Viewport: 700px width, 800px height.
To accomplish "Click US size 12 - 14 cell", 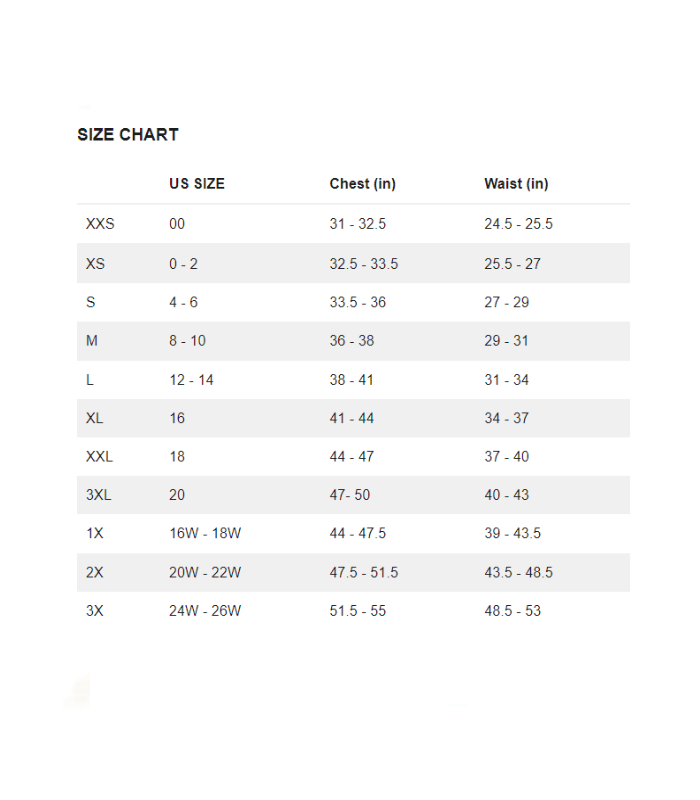I will [191, 380].
